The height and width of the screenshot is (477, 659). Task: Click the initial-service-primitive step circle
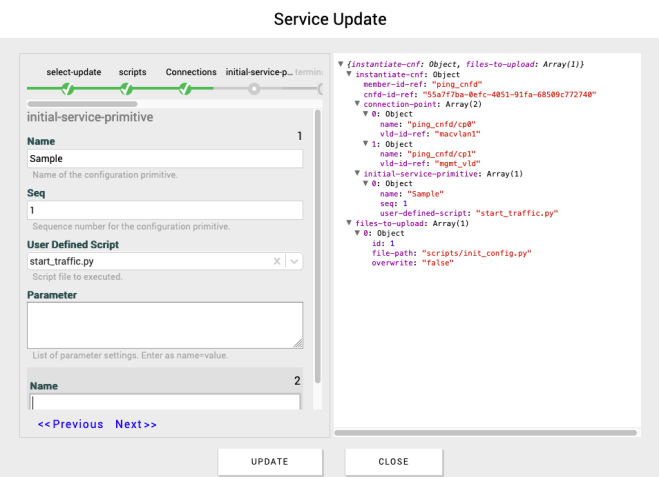pos(254,89)
